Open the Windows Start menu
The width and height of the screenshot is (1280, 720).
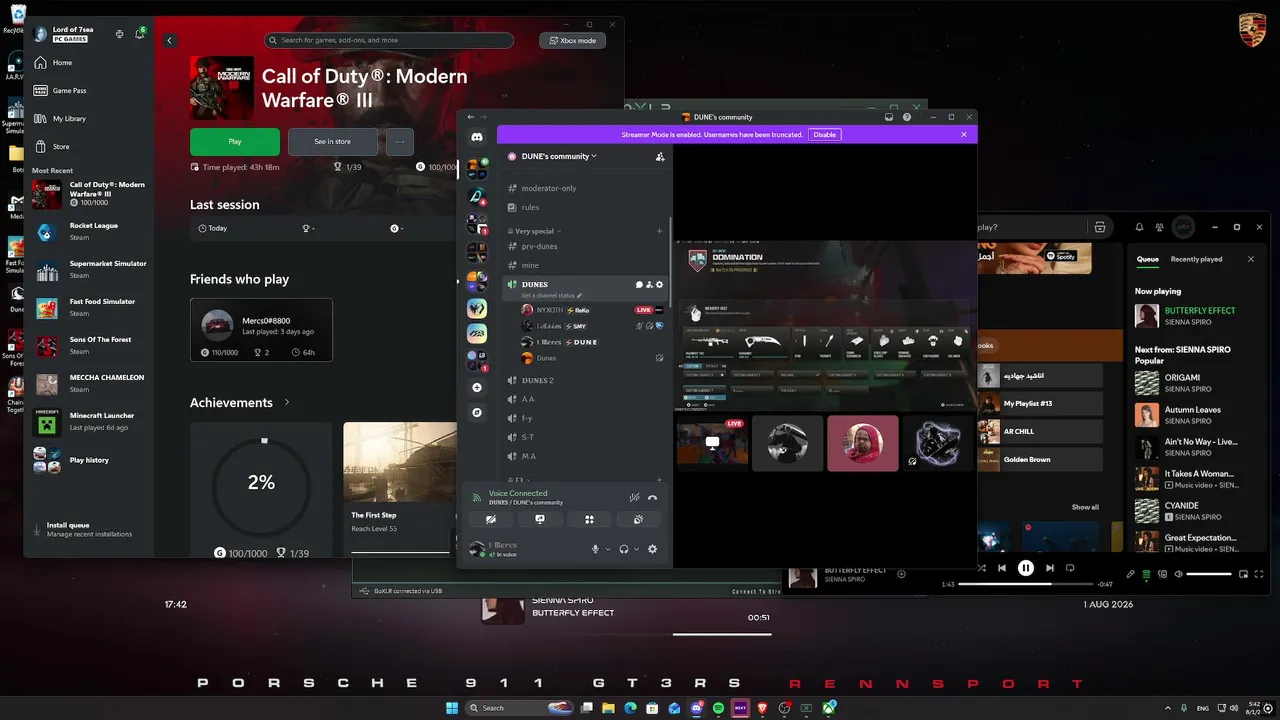pyautogui.click(x=452, y=708)
